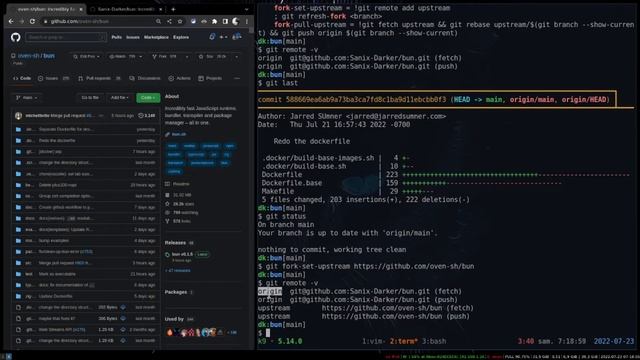The height and width of the screenshot is (360, 640).
Task: Click folder icon in 'Update Dockerfile' row
Action: coord(18,296)
